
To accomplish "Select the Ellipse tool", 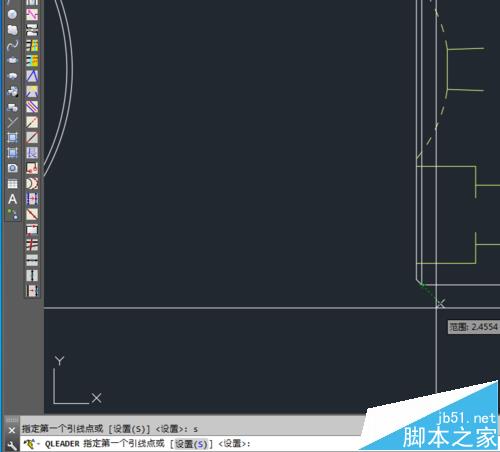I will tap(12, 60).
